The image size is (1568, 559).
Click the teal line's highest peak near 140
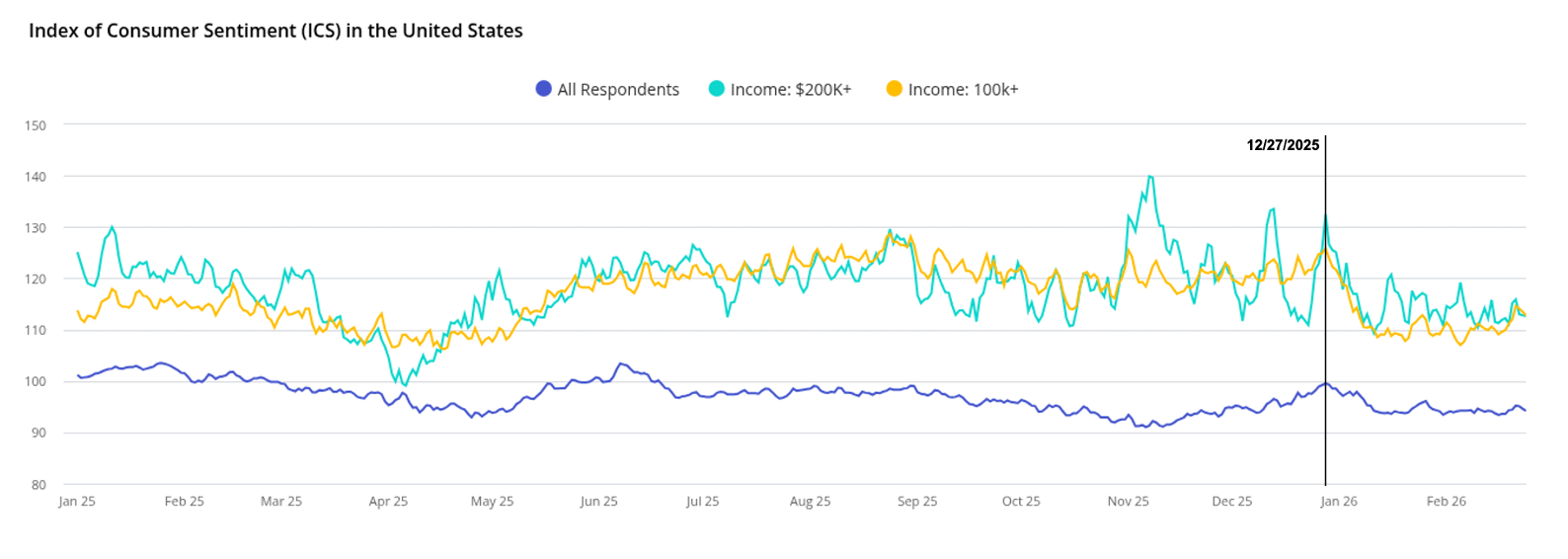click(x=1149, y=177)
